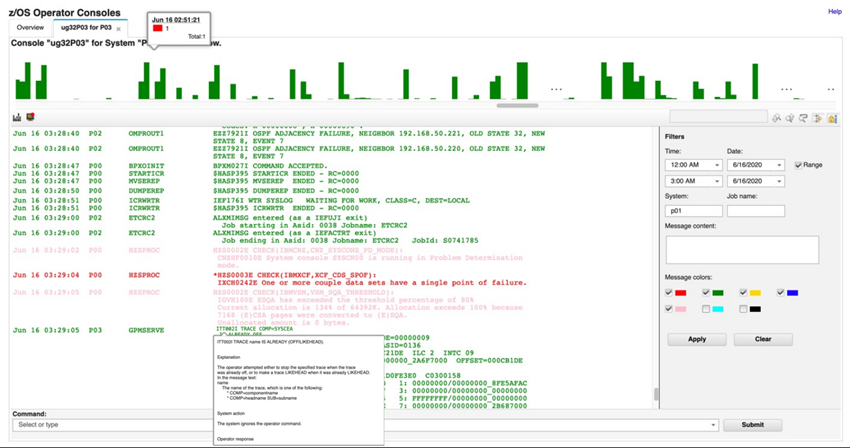
Task: Click the pink color swatch
Action: 680,309
